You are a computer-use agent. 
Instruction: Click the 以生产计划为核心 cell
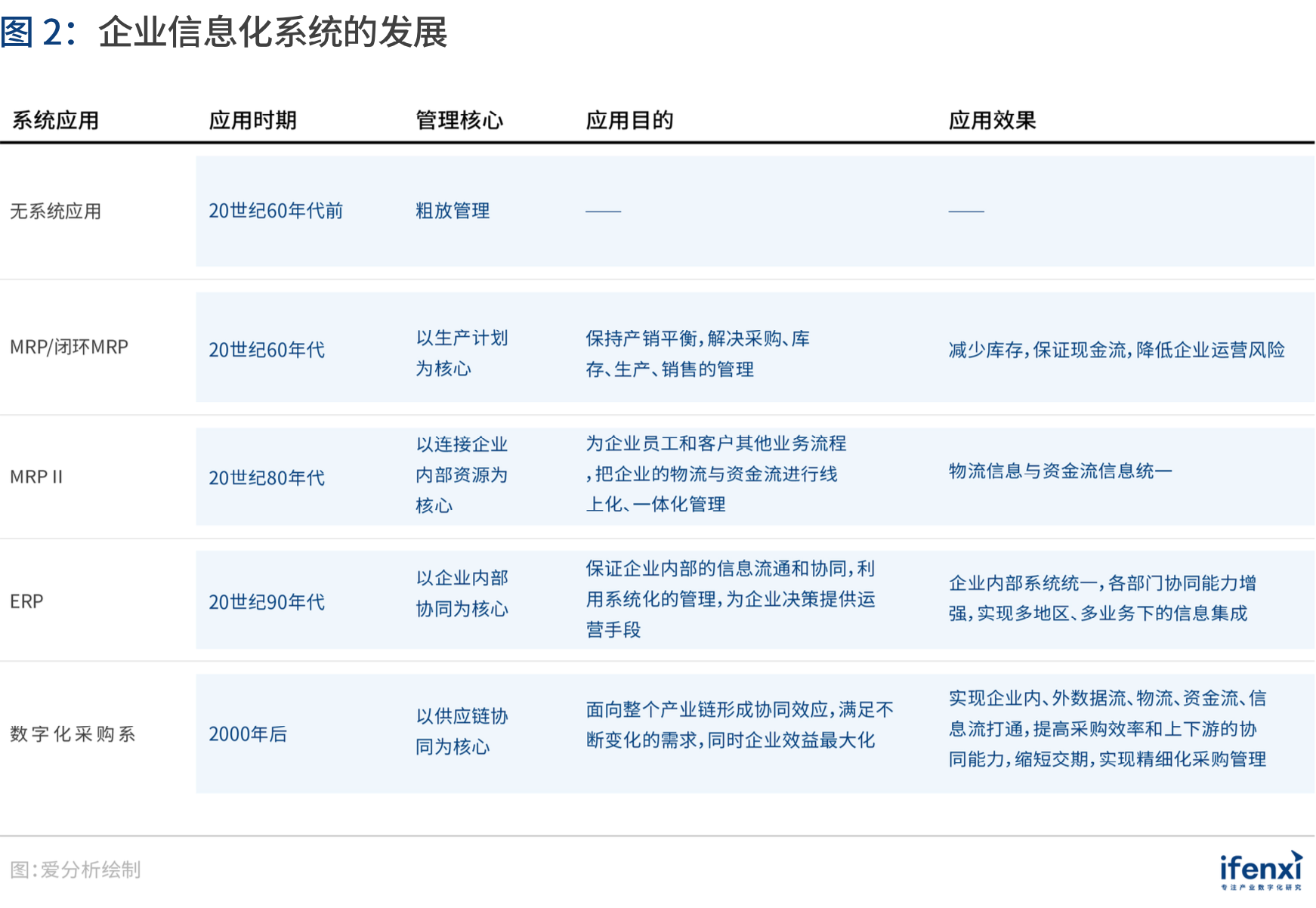[462, 353]
